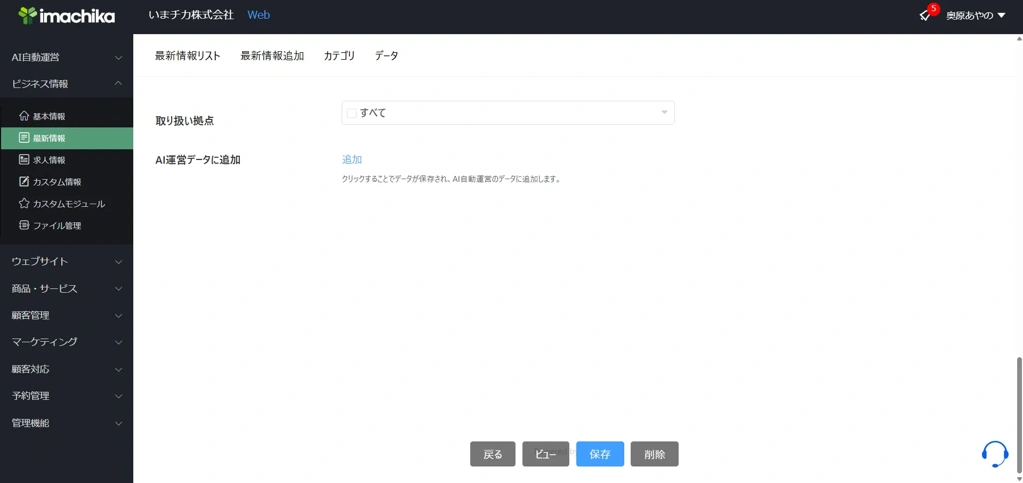
Task: Expand the 顧客管理 sidebar section
Action: (x=66, y=315)
